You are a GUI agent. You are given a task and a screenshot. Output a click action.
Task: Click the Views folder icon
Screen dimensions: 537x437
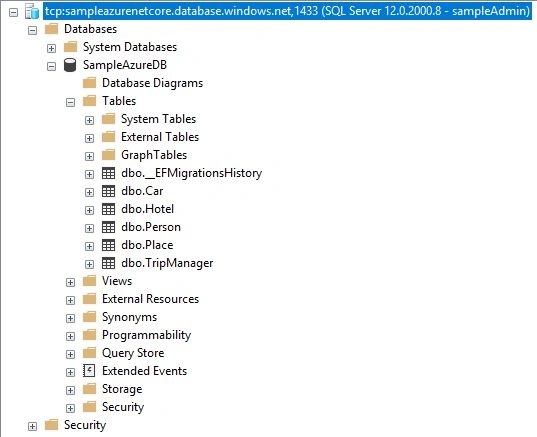tap(89, 281)
